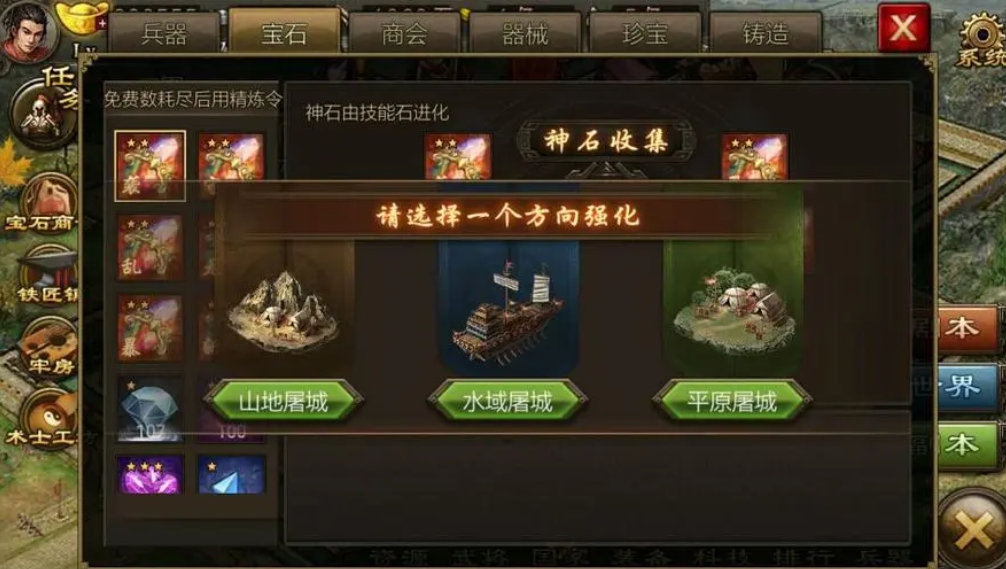1006x569 pixels.
Task: Select the 平原屠城 button
Action: (732, 402)
